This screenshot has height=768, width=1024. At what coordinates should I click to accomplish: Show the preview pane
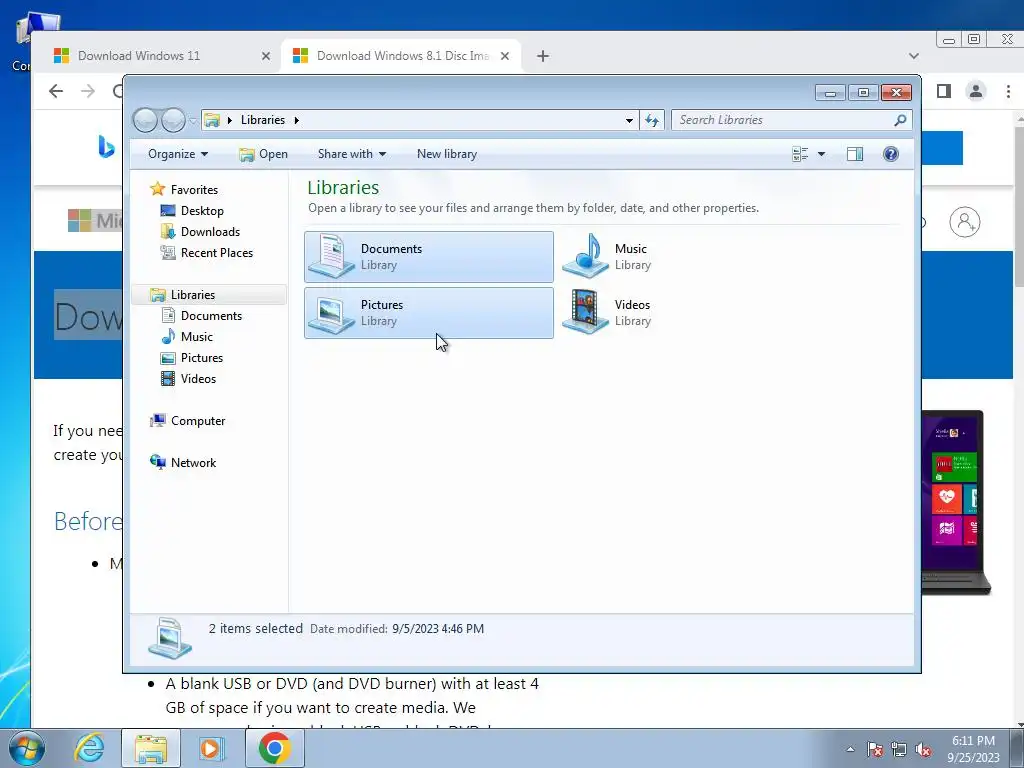point(854,154)
